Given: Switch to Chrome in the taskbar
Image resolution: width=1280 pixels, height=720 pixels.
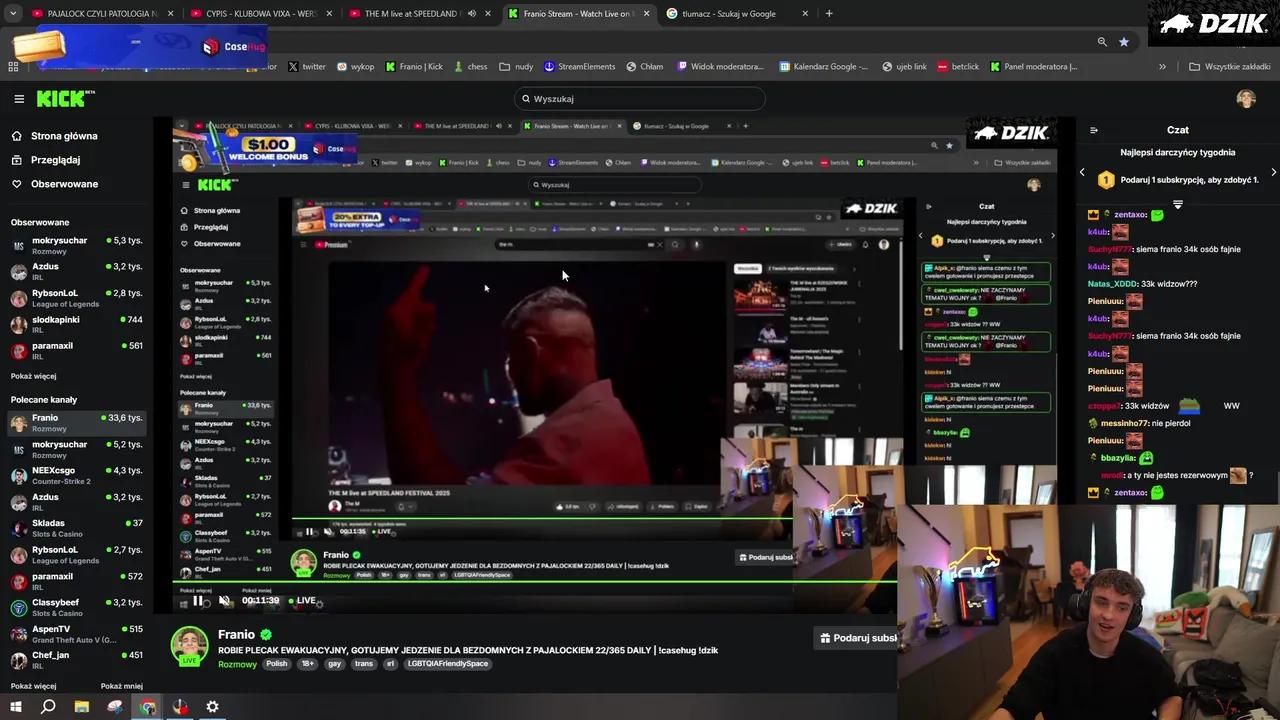Looking at the screenshot, I should (148, 707).
